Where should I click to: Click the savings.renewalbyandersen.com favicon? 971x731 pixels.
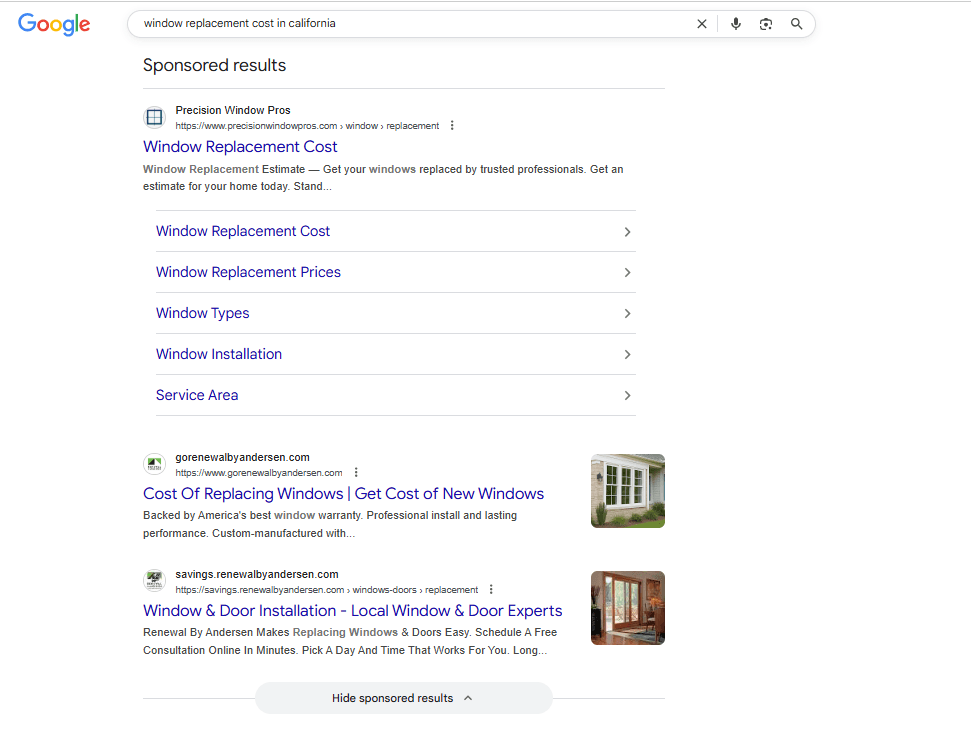pos(154,581)
